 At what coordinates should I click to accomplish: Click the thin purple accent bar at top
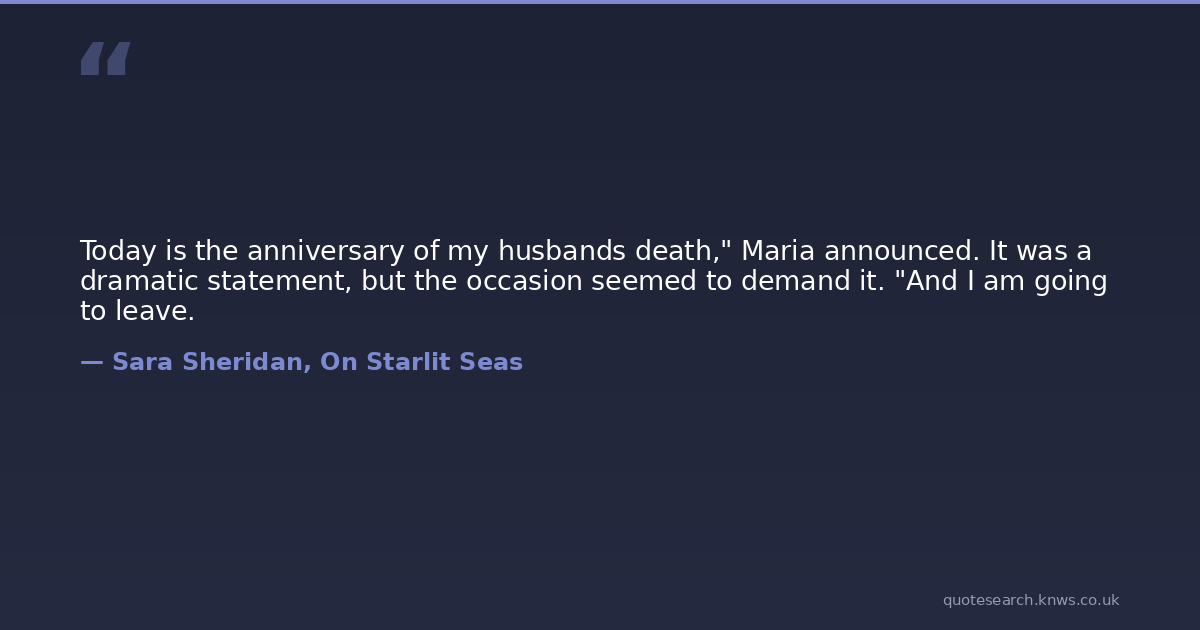coord(600,2)
